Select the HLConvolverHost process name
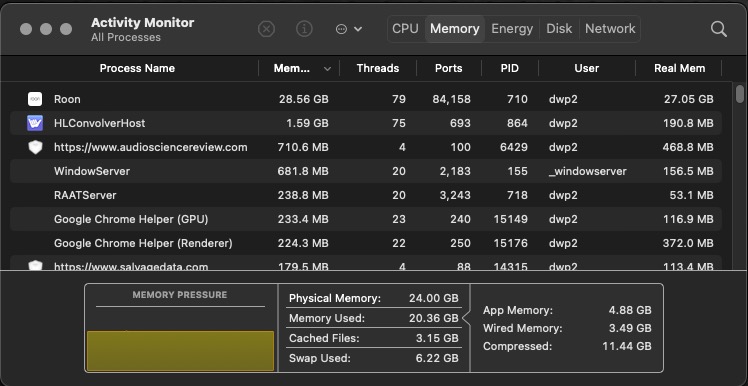The height and width of the screenshot is (386, 748). pyautogui.click(x=99, y=123)
